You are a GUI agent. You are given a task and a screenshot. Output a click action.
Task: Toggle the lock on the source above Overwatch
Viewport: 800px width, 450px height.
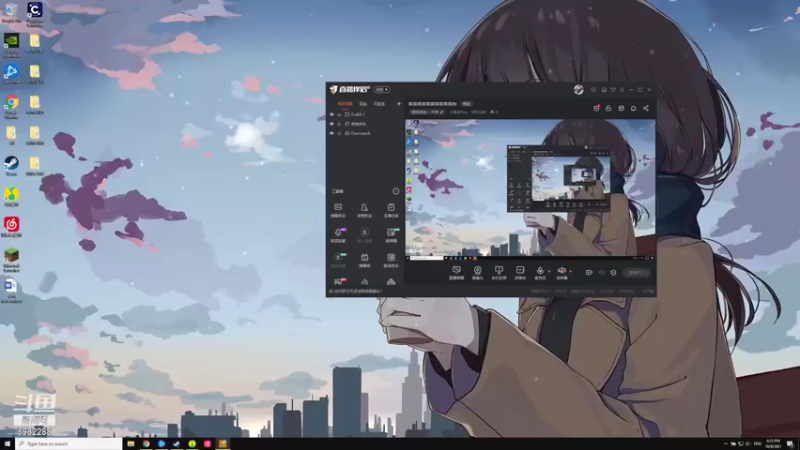[339, 124]
